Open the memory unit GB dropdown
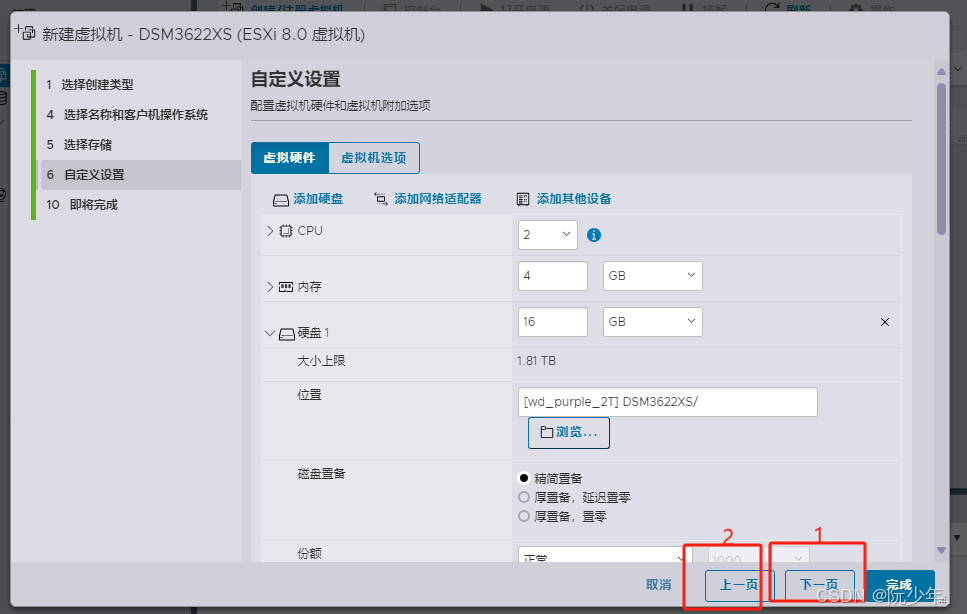 click(x=652, y=275)
